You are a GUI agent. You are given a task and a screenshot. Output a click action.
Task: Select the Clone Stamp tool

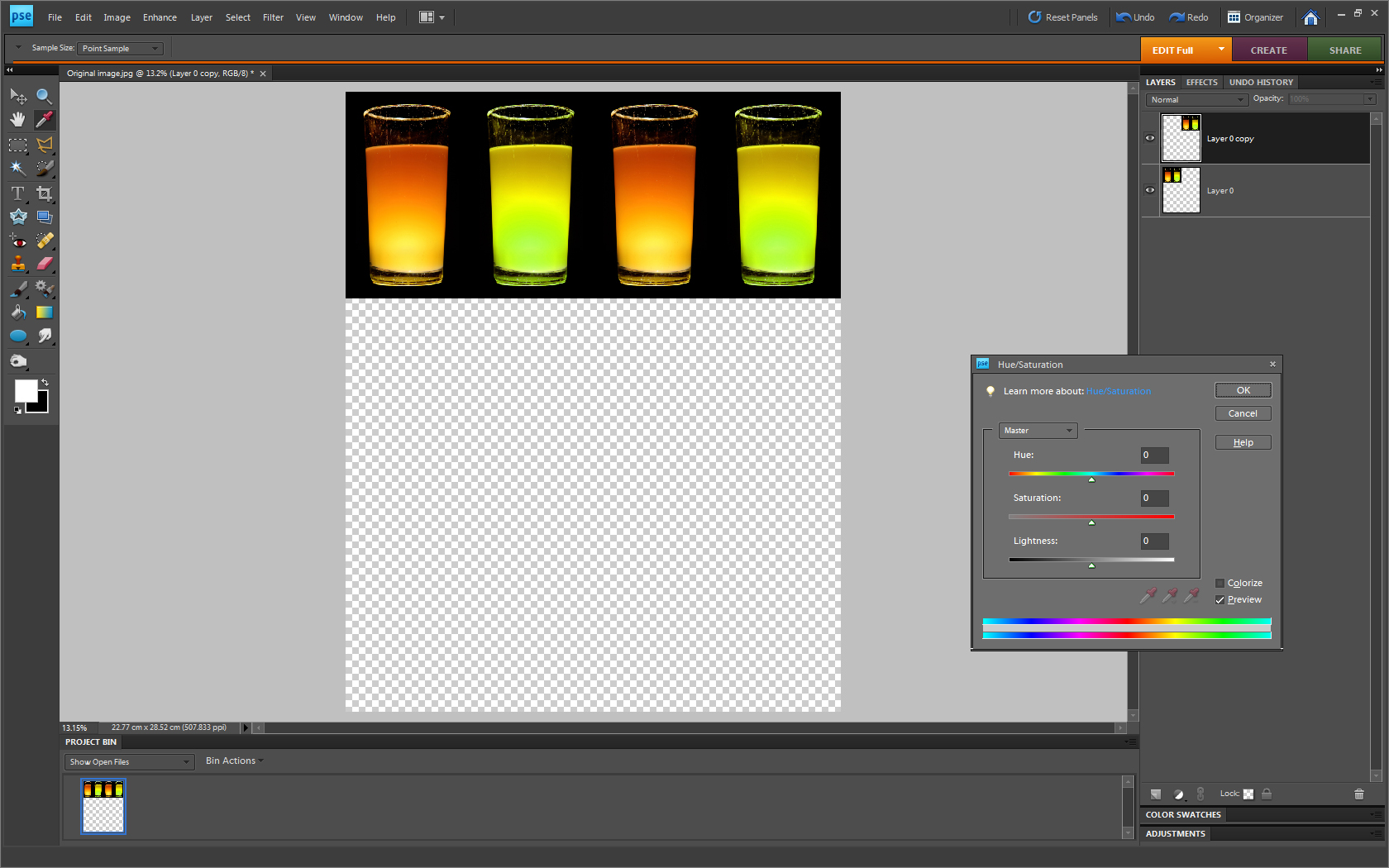coord(18,264)
